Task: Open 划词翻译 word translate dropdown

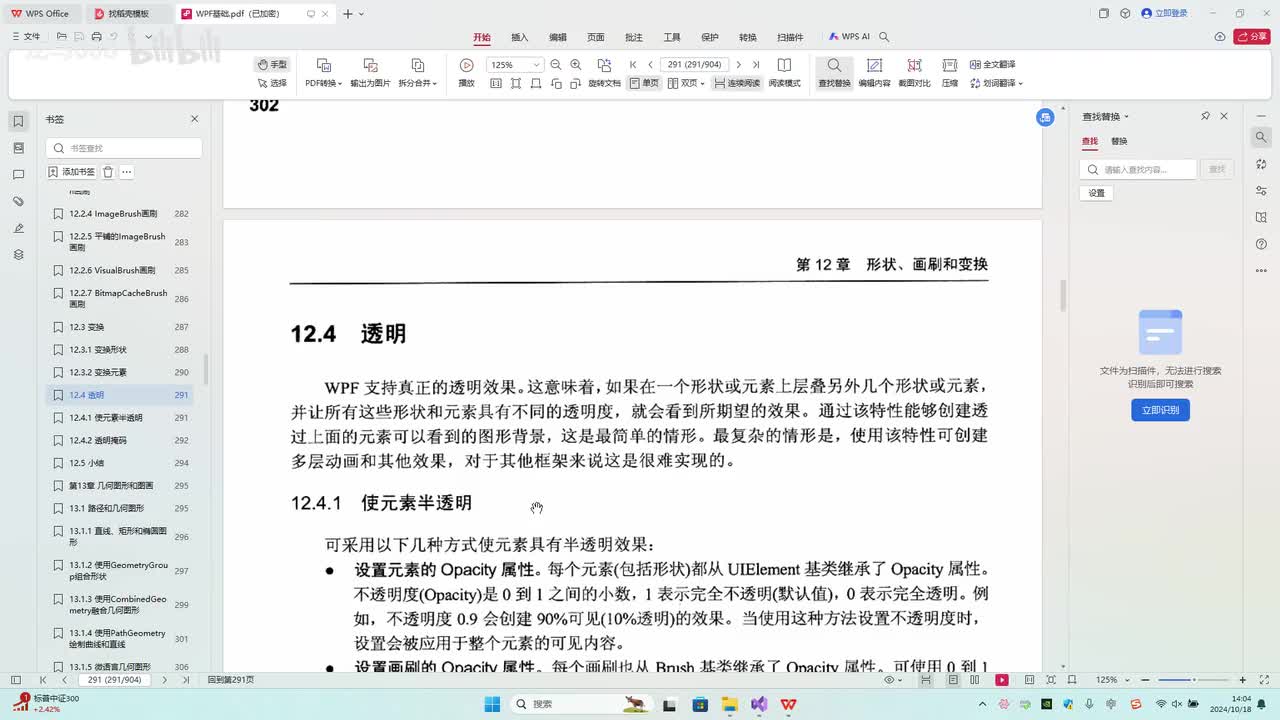Action: click(996, 83)
